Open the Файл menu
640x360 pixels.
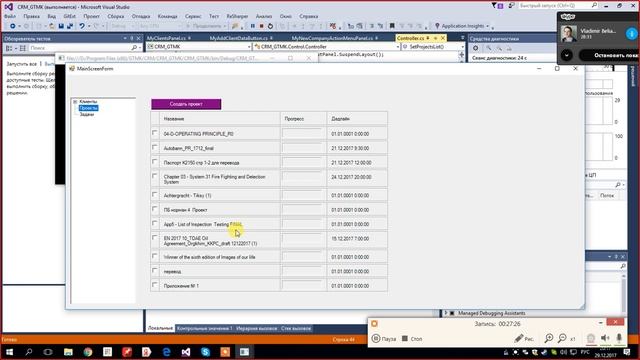pyautogui.click(x=10, y=16)
